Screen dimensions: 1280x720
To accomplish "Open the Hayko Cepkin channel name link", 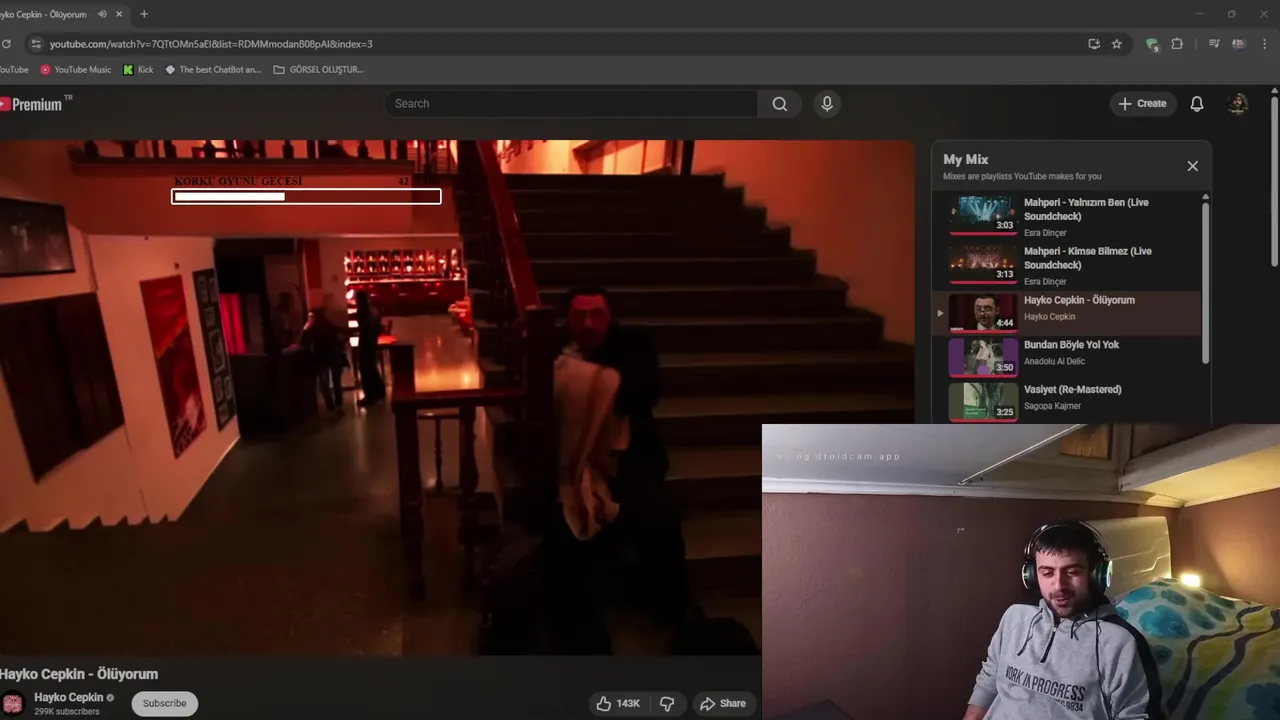I will [69, 698].
